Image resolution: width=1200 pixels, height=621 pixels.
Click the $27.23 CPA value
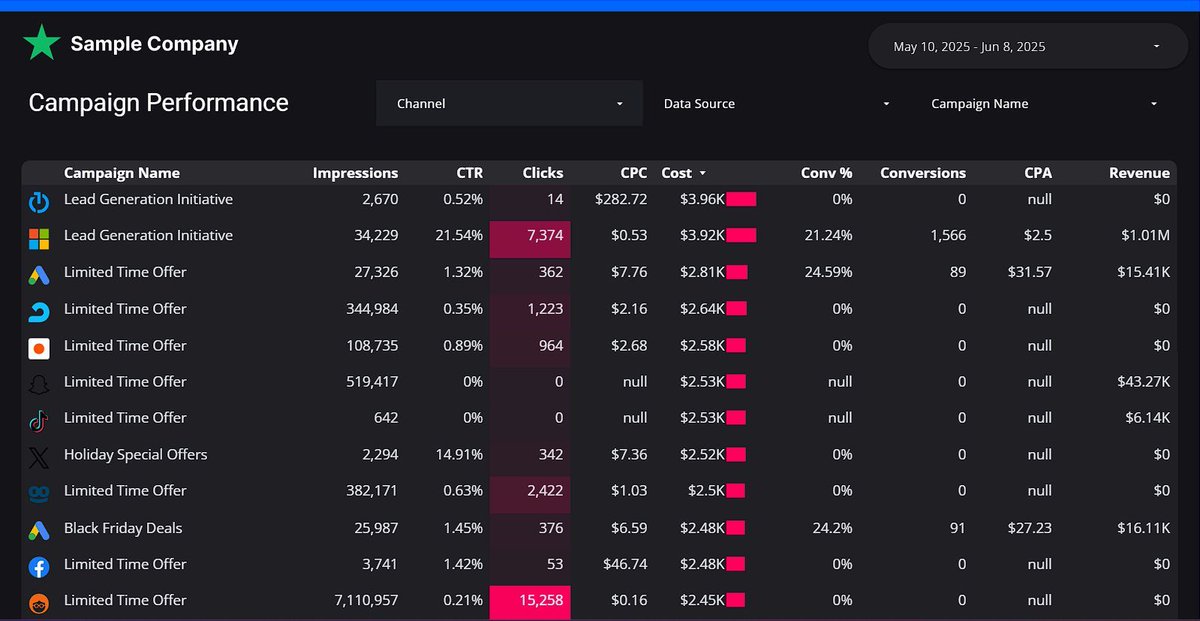[x=1030, y=528]
